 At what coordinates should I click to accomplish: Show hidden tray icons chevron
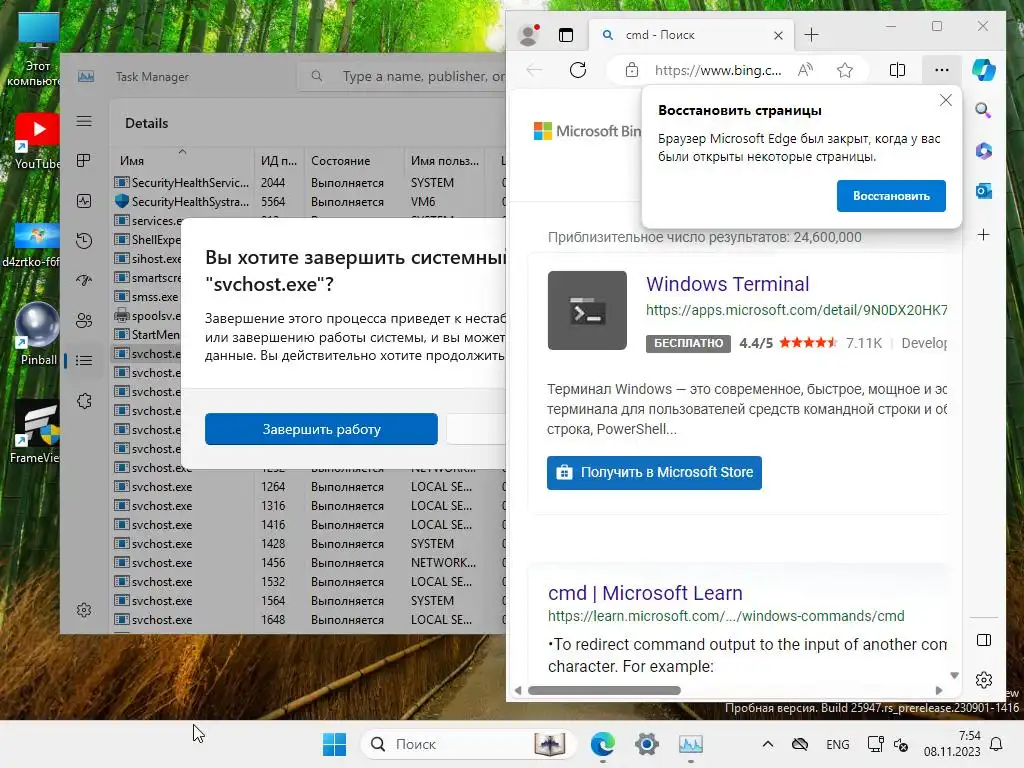point(768,744)
